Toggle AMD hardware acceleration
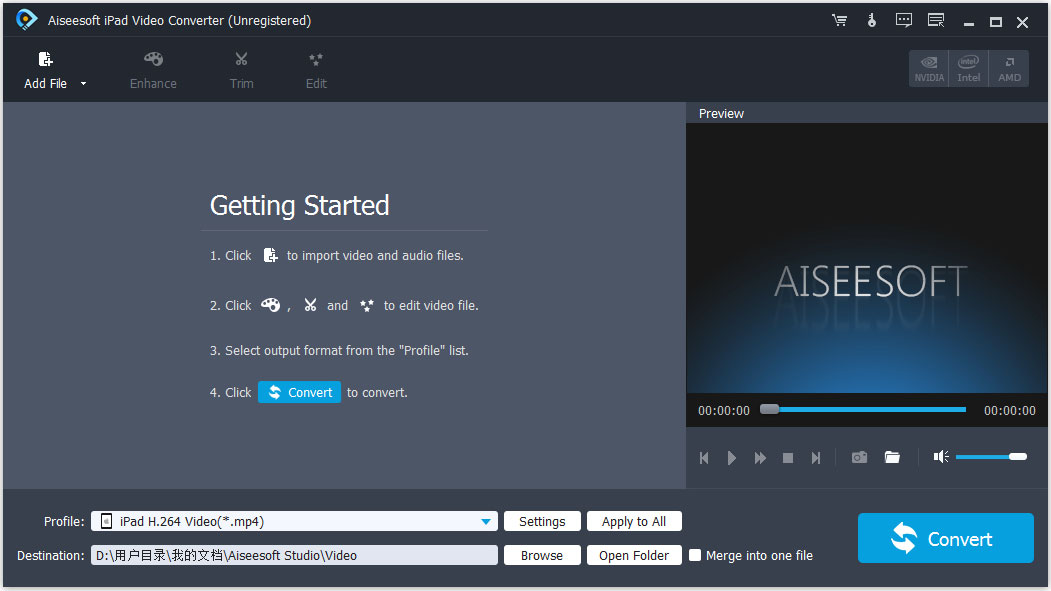Viewport: 1051px width, 591px height. pyautogui.click(x=1009, y=68)
